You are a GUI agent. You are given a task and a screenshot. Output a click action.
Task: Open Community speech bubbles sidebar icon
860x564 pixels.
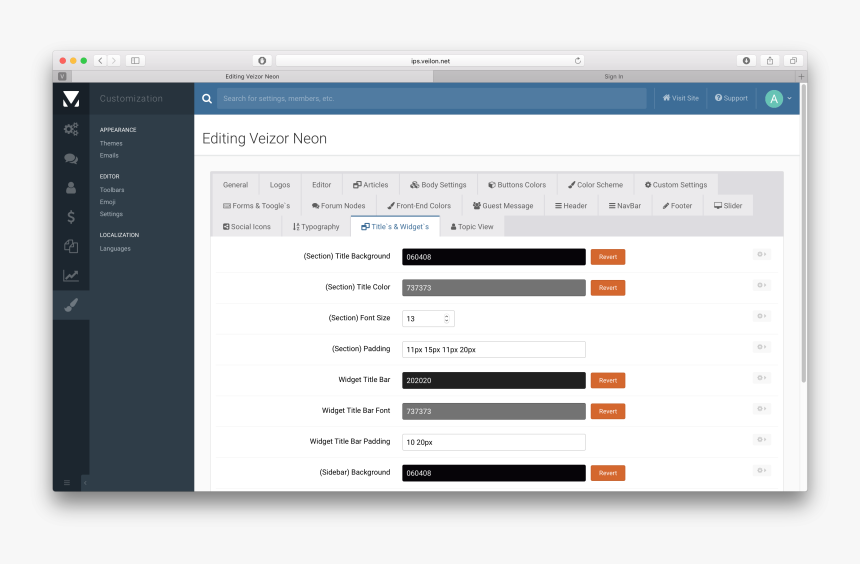71,159
